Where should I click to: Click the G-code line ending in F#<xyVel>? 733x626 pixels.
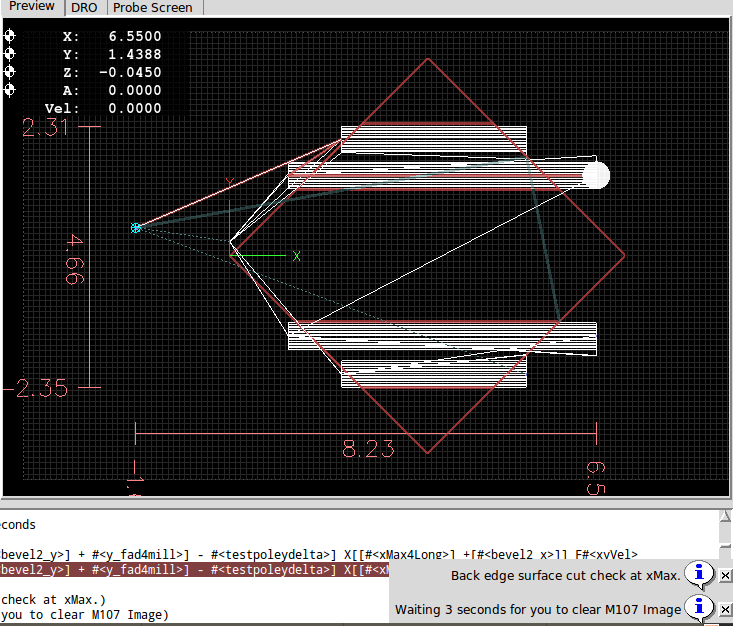tap(318, 554)
